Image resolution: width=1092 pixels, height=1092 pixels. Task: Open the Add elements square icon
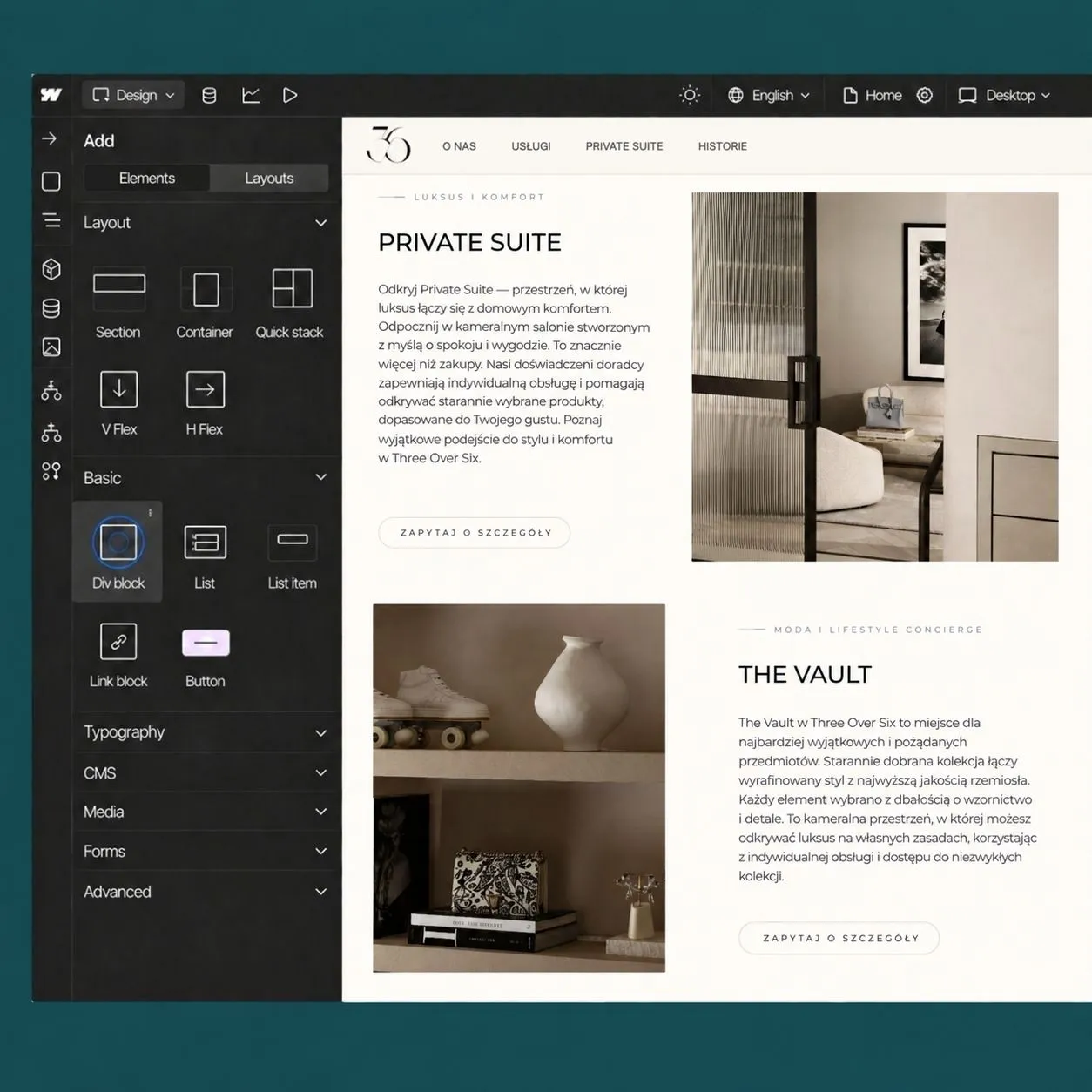click(51, 181)
